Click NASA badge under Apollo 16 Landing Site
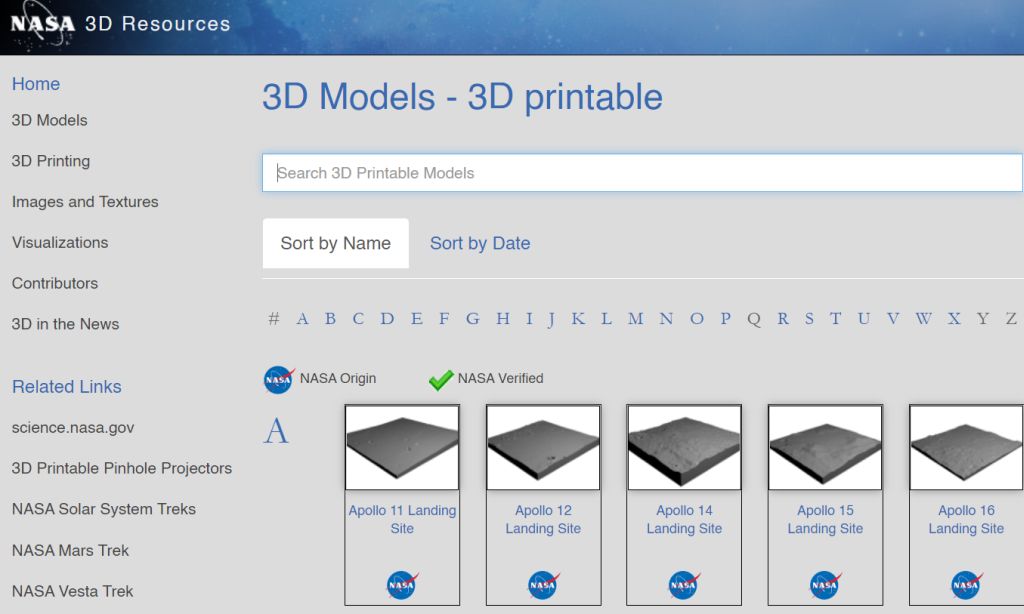This screenshot has height=614, width=1024. pos(966,584)
